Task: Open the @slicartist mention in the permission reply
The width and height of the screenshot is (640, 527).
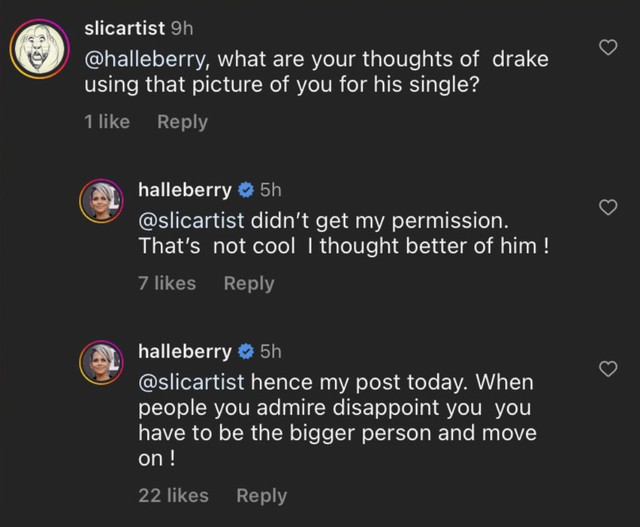Action: pos(190,220)
